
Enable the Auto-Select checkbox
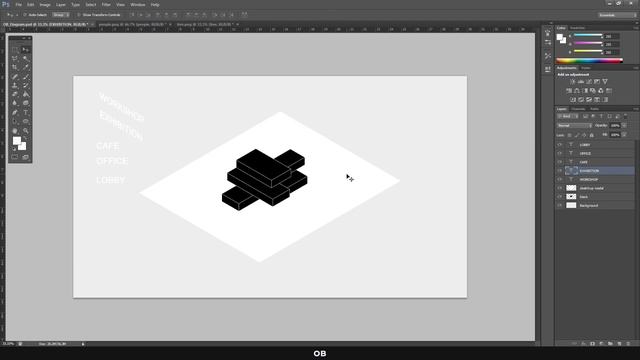(x=24, y=15)
